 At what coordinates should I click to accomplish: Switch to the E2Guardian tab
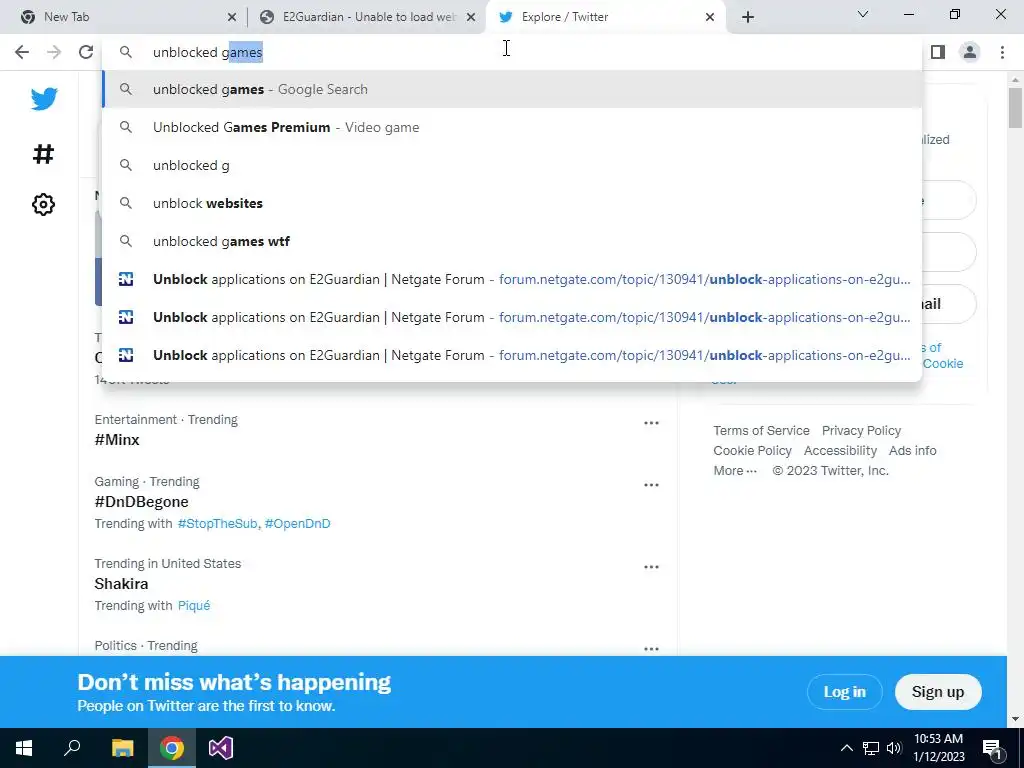[x=369, y=17]
